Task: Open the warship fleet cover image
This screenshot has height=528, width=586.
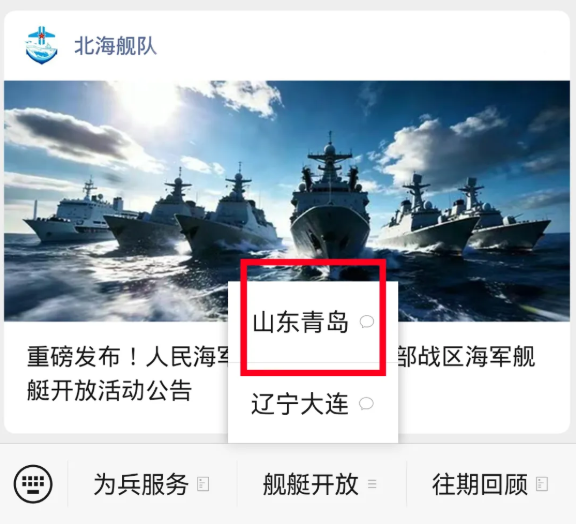Action: tap(292, 204)
